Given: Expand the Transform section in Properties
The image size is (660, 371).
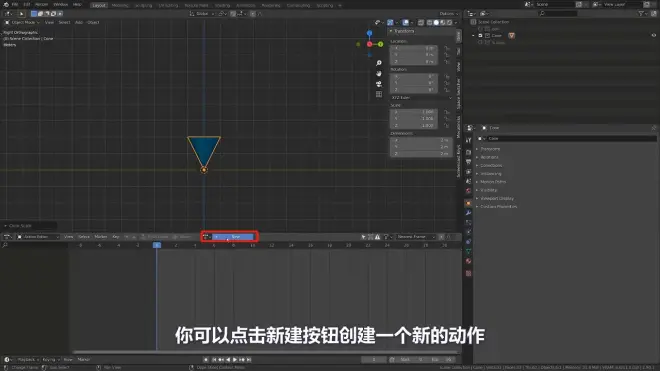Looking at the screenshot, I should [x=490, y=149].
